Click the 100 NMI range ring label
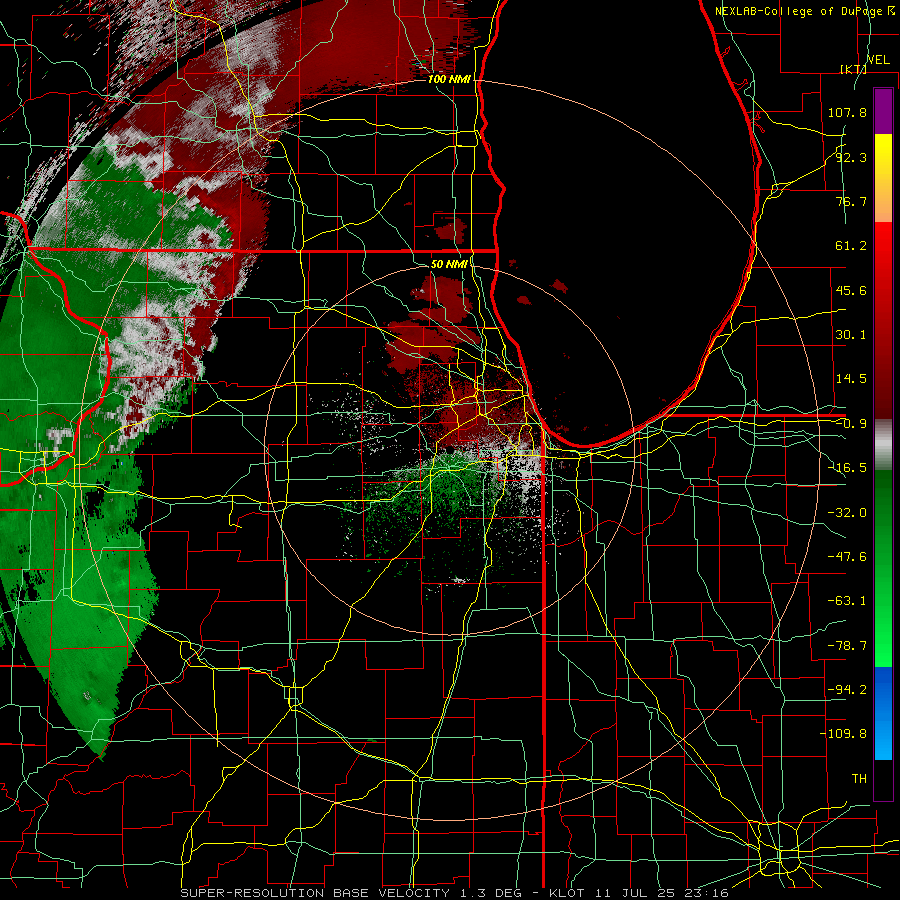The image size is (900, 900). (x=449, y=79)
